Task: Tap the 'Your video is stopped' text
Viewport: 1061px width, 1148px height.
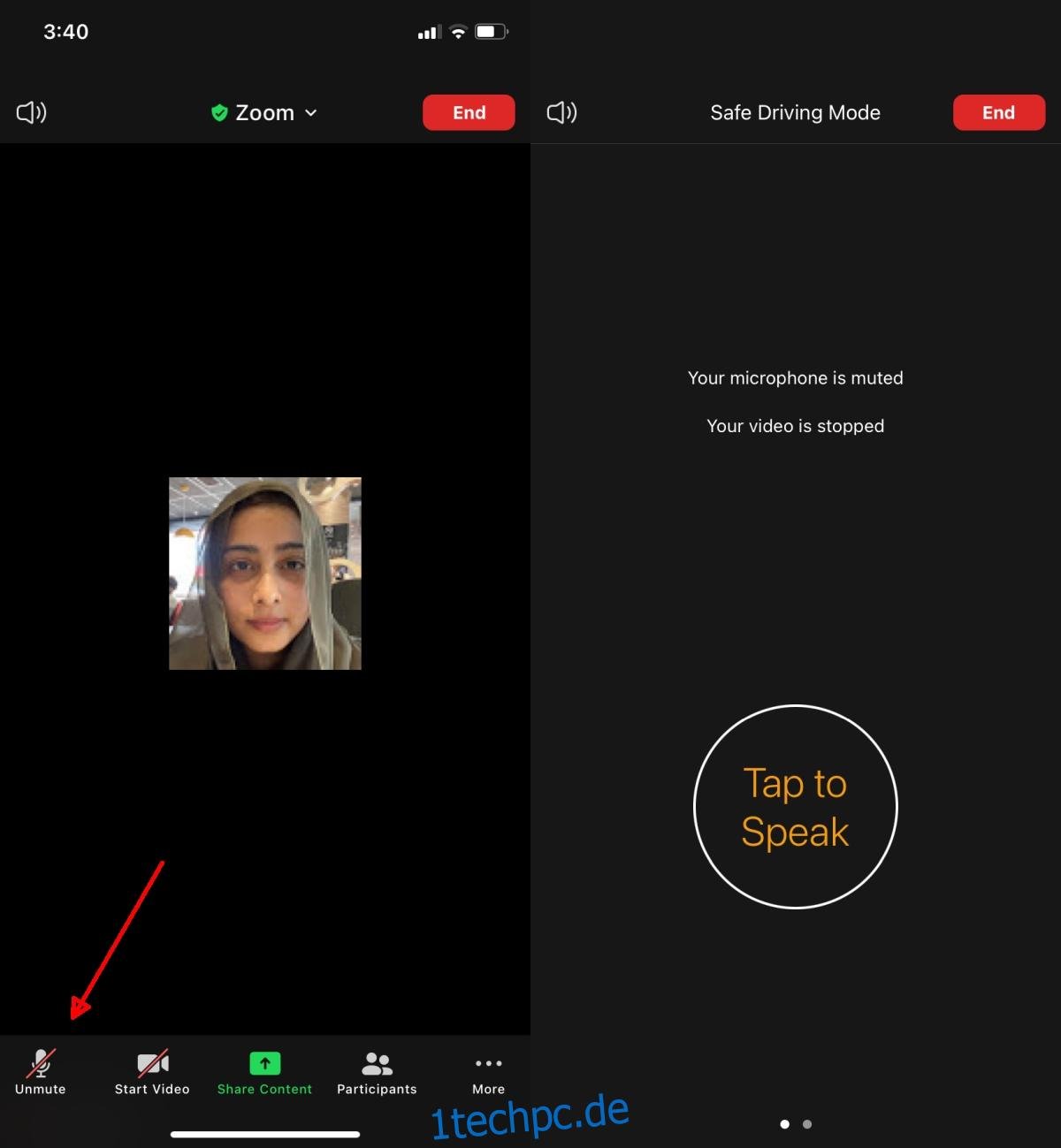Action: coord(796,426)
